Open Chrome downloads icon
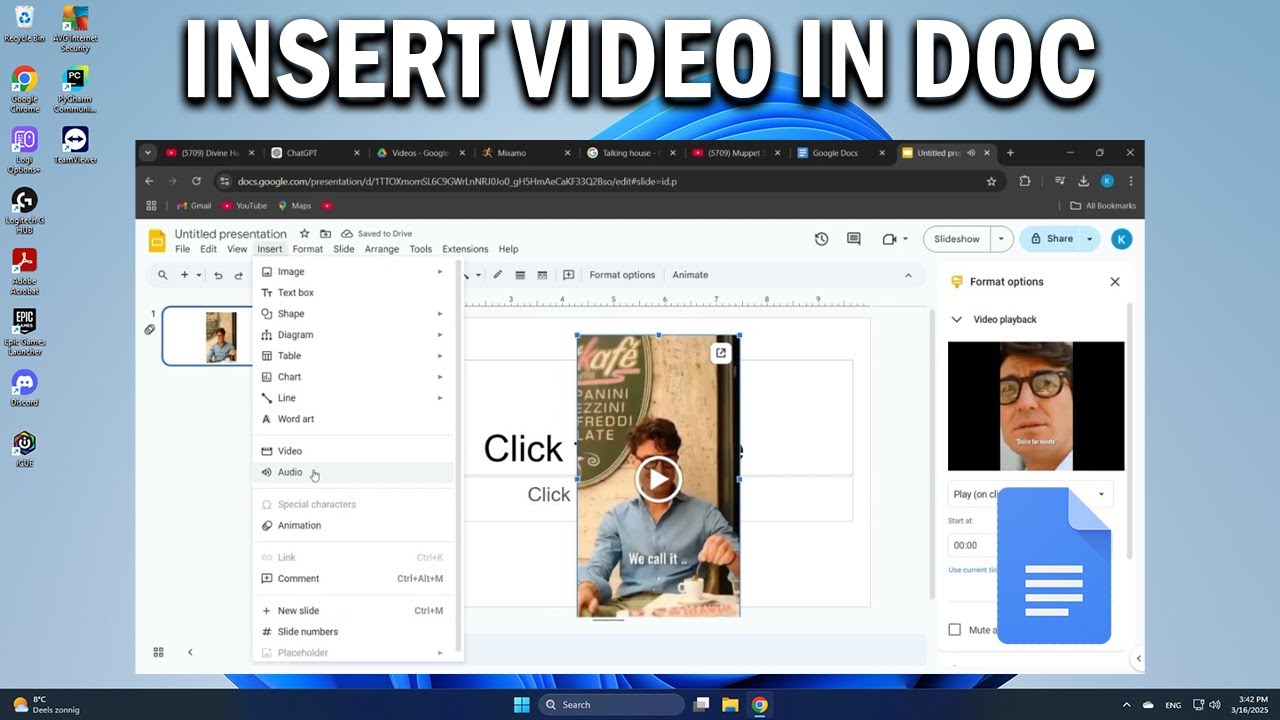Image resolution: width=1280 pixels, height=720 pixels. click(1083, 181)
